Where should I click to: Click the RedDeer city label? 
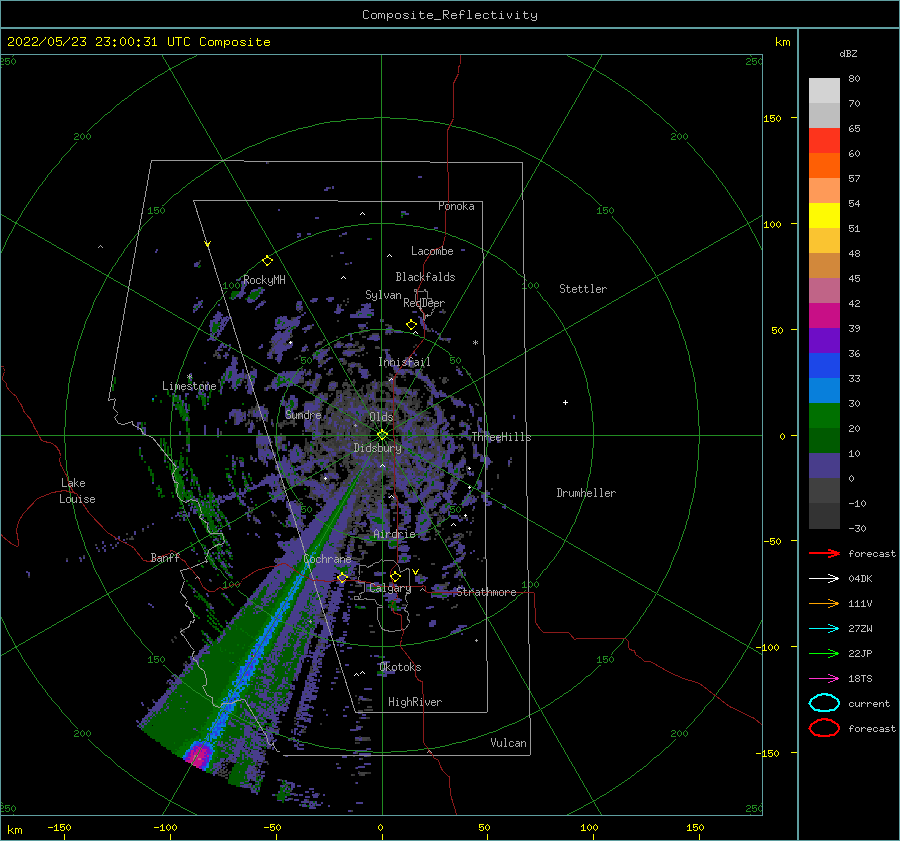pyautogui.click(x=424, y=303)
